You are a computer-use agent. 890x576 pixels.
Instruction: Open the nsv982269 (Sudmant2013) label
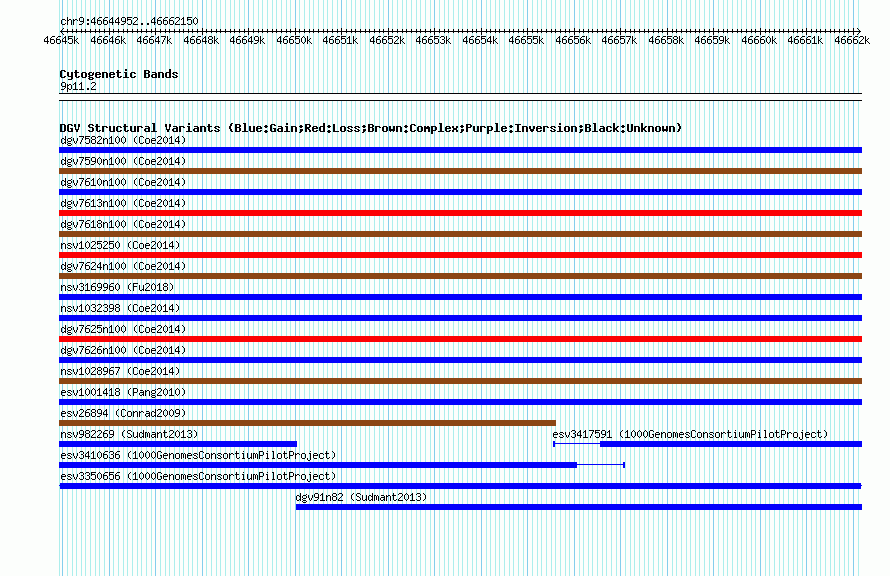[x=129, y=434]
